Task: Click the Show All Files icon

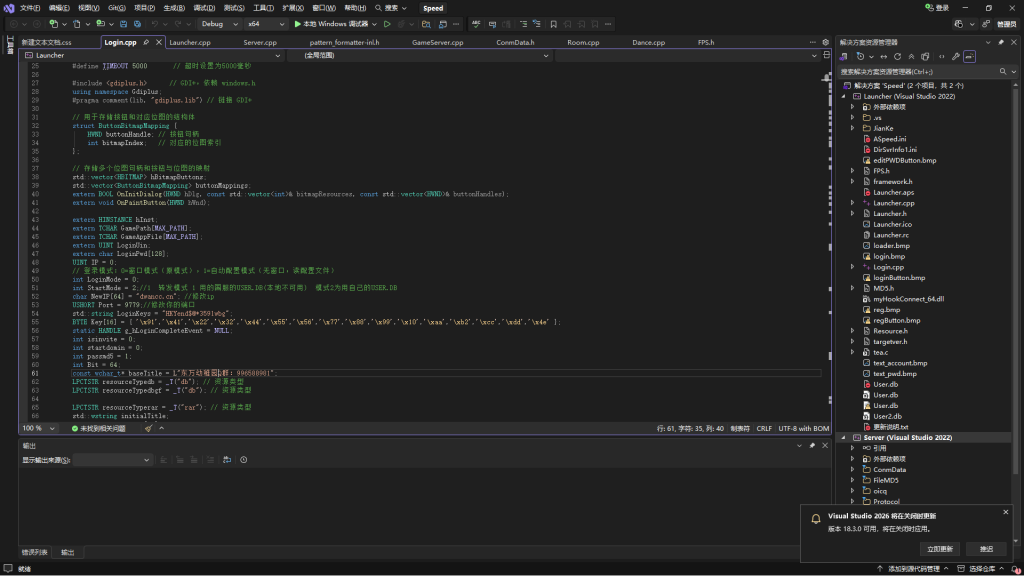Action: click(x=926, y=57)
